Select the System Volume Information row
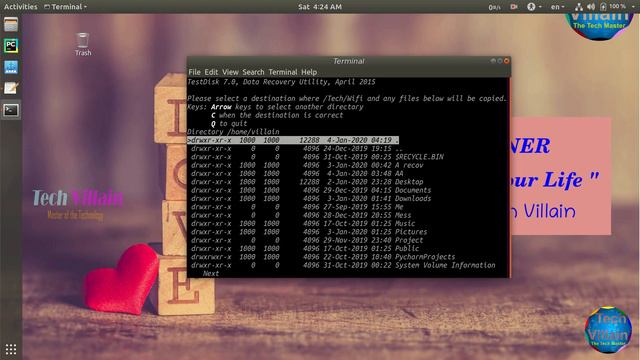This screenshot has width=640, height=360. click(343, 265)
